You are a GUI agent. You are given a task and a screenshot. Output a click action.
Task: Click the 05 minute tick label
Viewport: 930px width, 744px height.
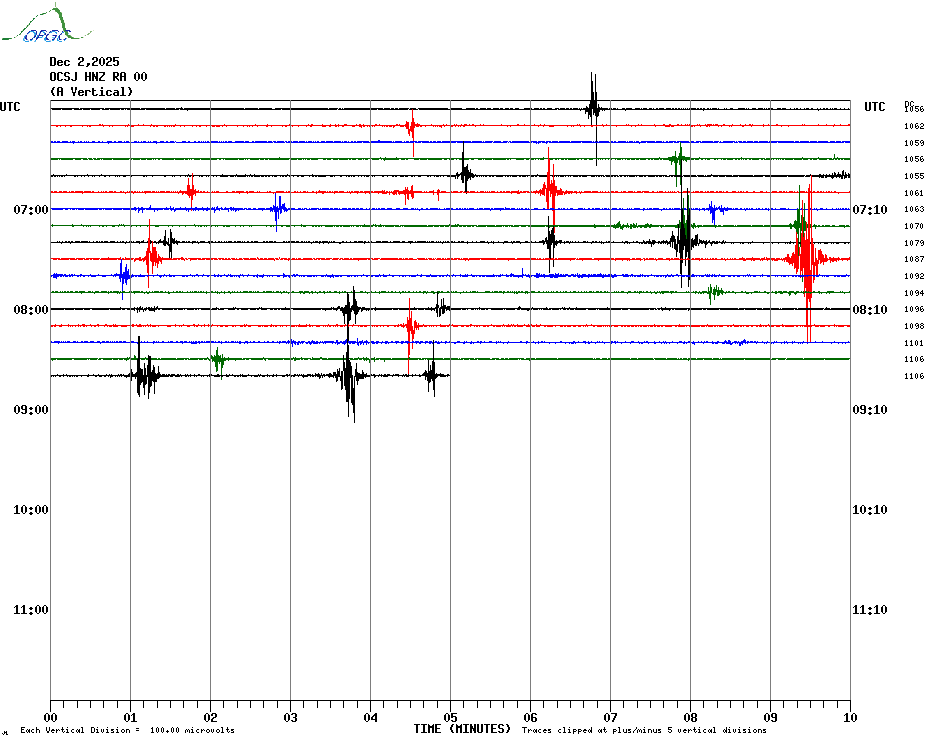(x=450, y=718)
